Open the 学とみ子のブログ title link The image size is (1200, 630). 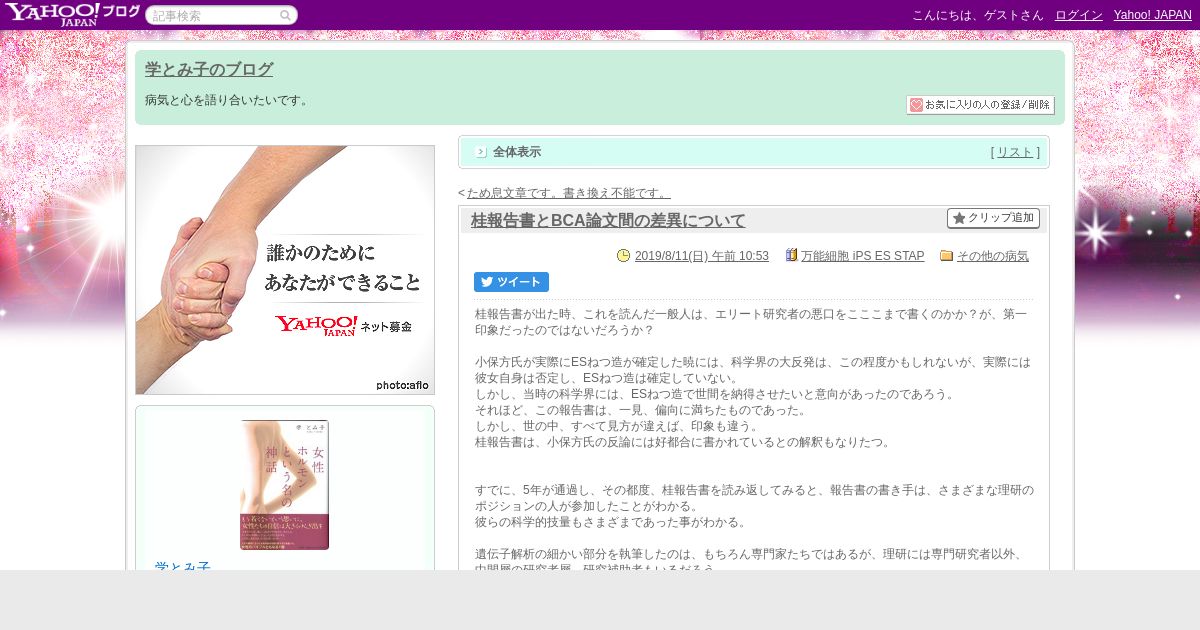click(209, 70)
